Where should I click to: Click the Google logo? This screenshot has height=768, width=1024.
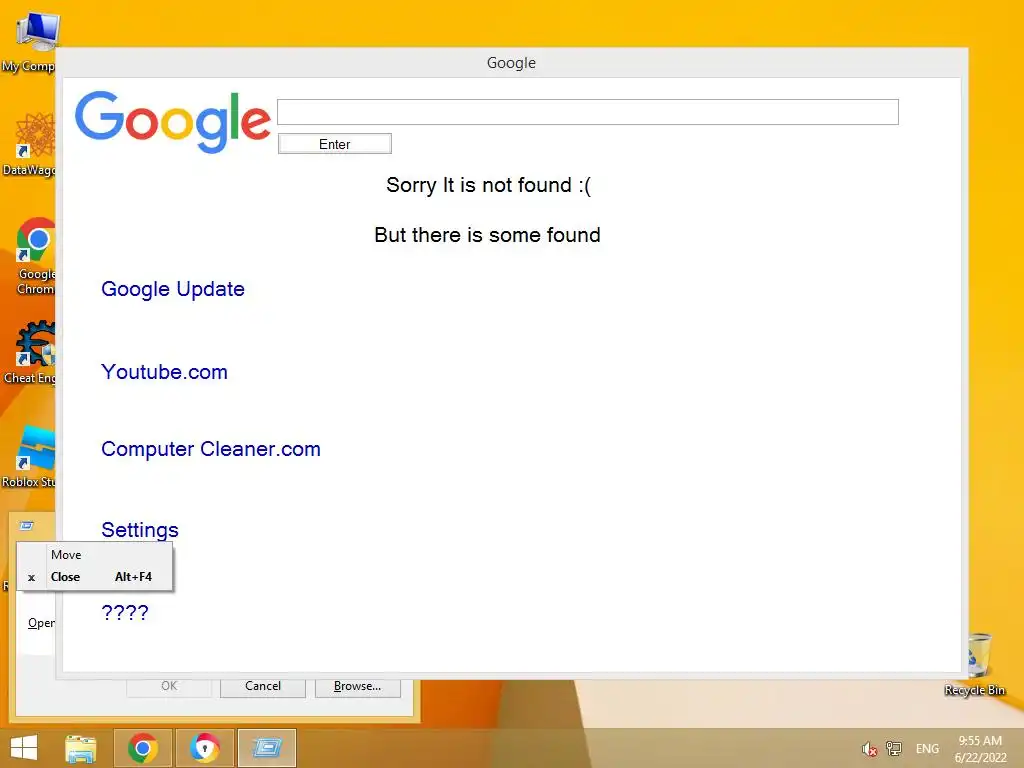click(172, 122)
